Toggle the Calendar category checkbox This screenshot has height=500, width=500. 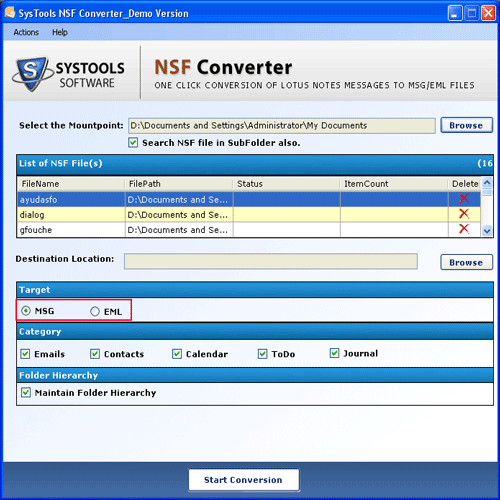click(x=177, y=354)
